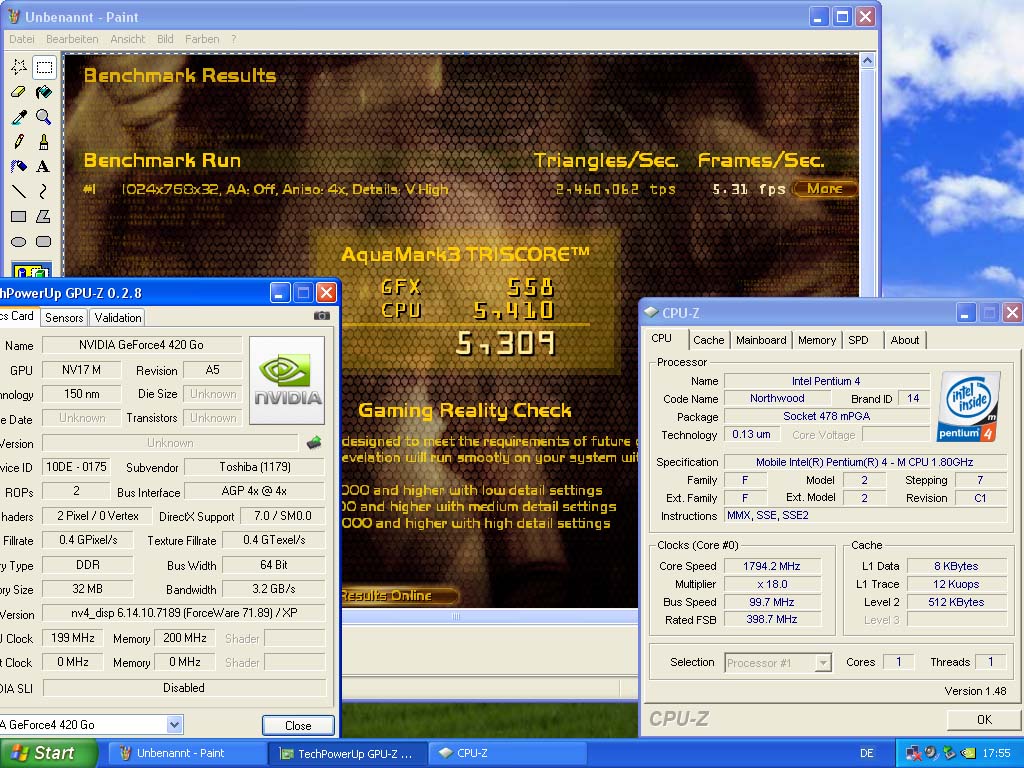Click the Bus Interface AGP 4x @ 4x field
This screenshot has height=768, width=1024.
tap(255, 491)
